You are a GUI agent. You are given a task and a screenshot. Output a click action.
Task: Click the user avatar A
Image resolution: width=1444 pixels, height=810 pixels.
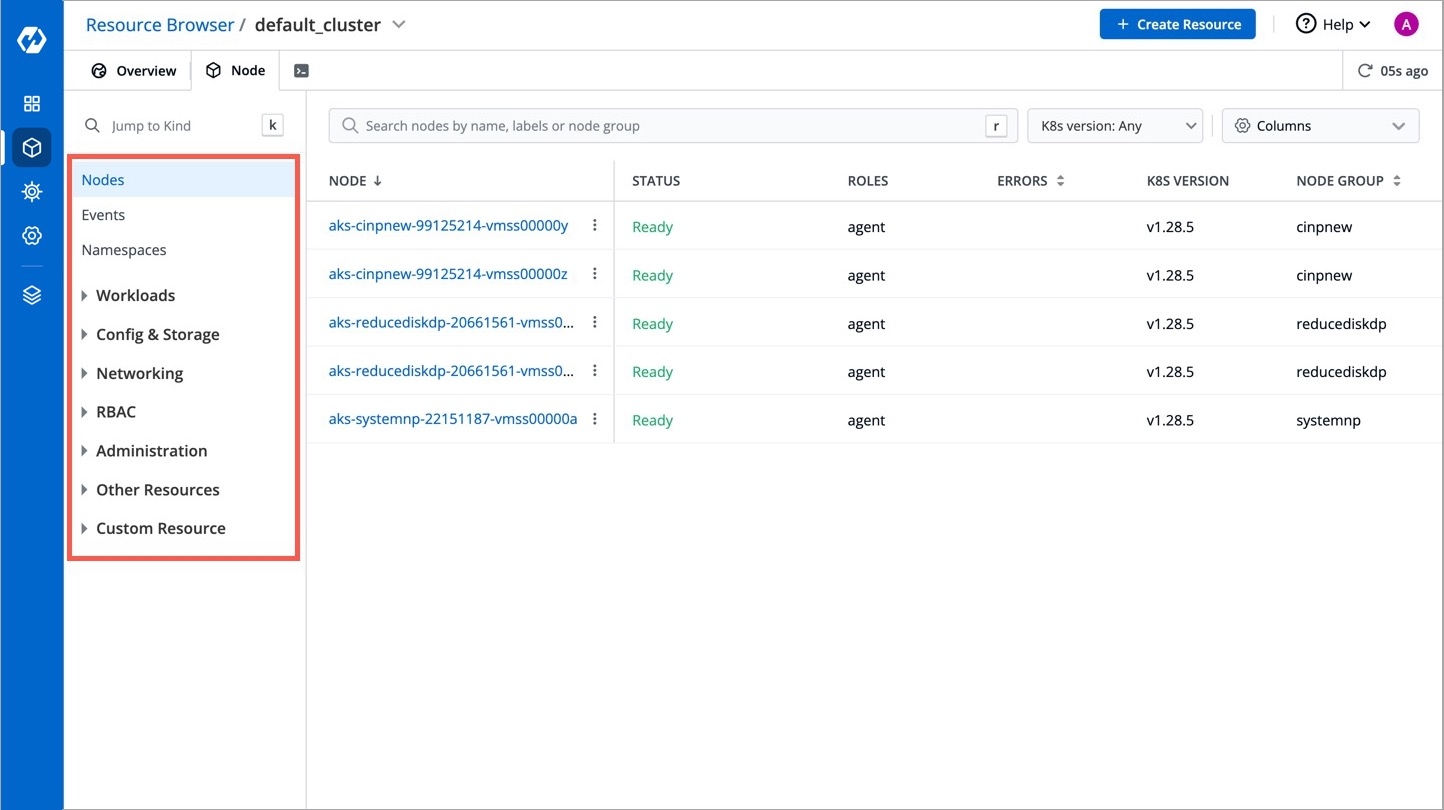point(1406,25)
